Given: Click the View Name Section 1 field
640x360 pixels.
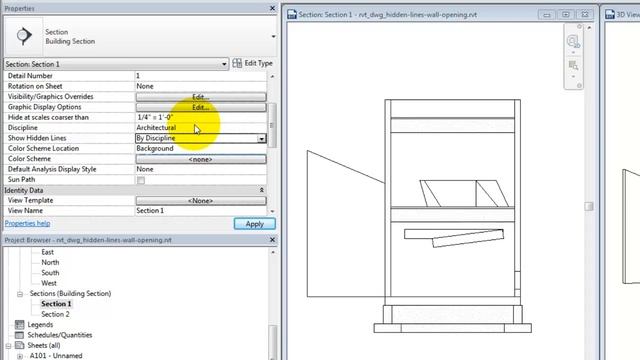Looking at the screenshot, I should 200,211.
